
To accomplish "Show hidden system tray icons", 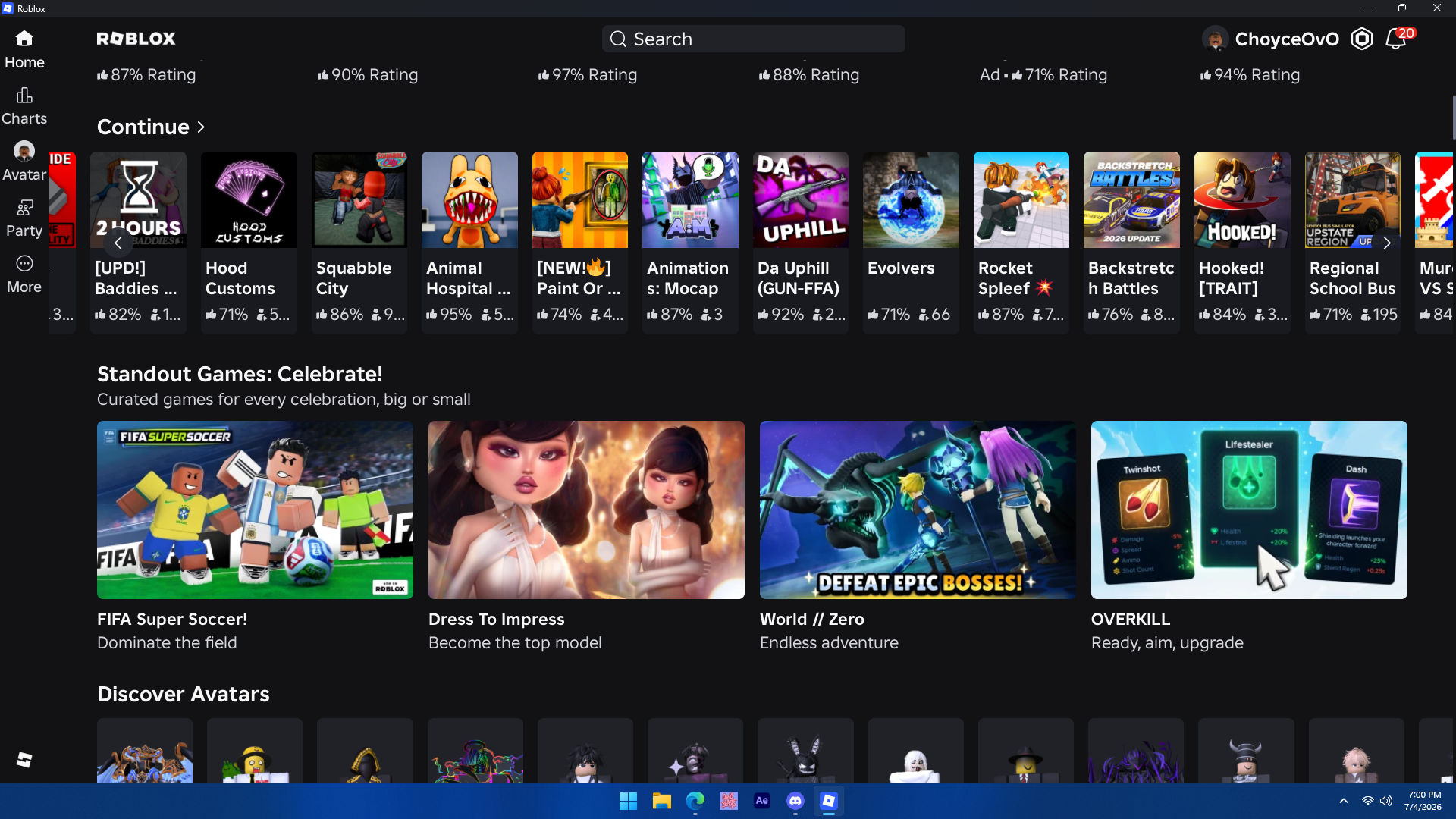I will pyautogui.click(x=1344, y=801).
